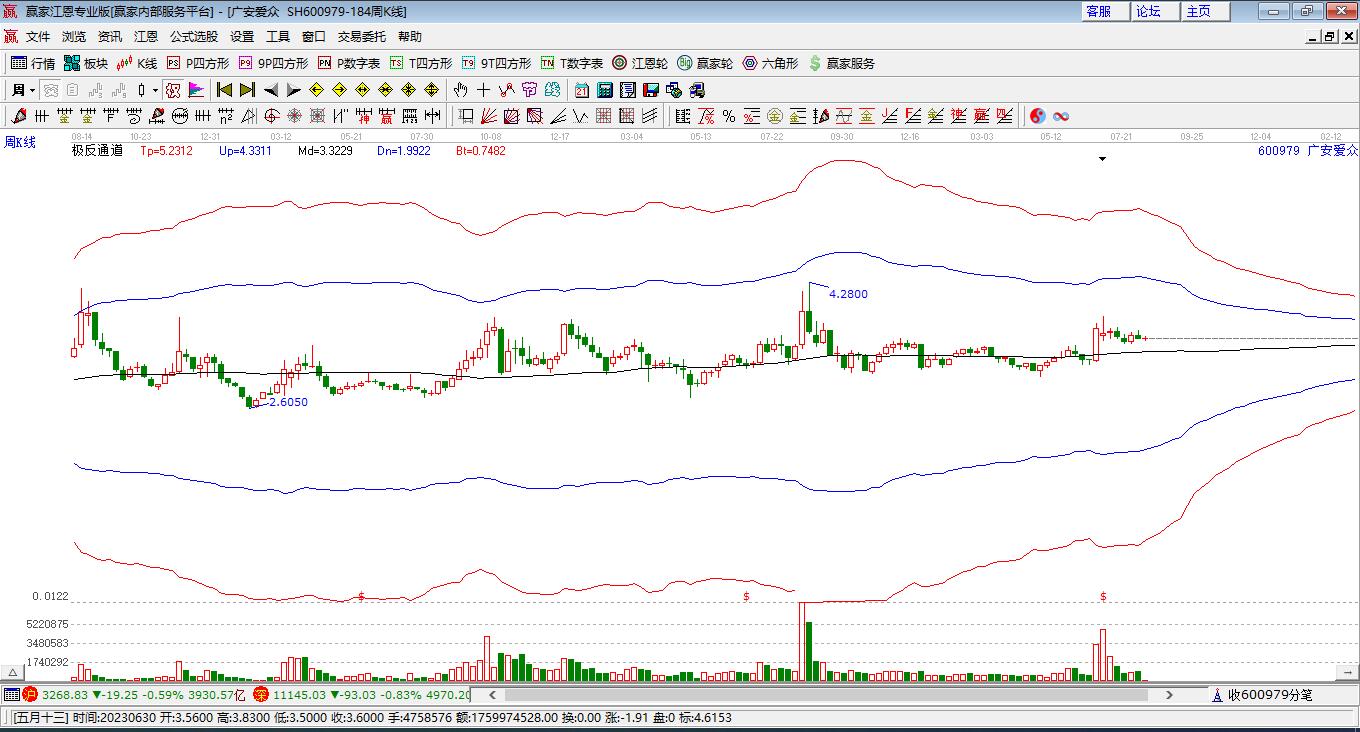Click the 收600979分笔 status panel
The height and width of the screenshot is (732, 1360).
(x=1270, y=694)
